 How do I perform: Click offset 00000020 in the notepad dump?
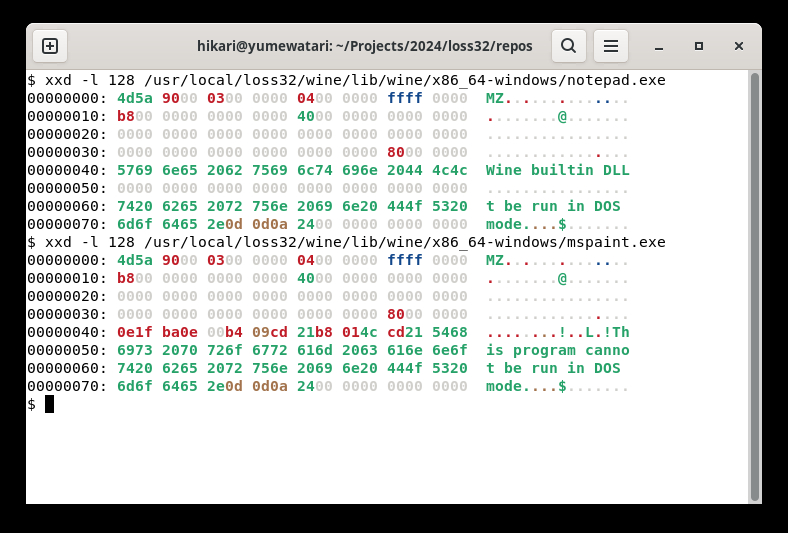click(x=66, y=134)
